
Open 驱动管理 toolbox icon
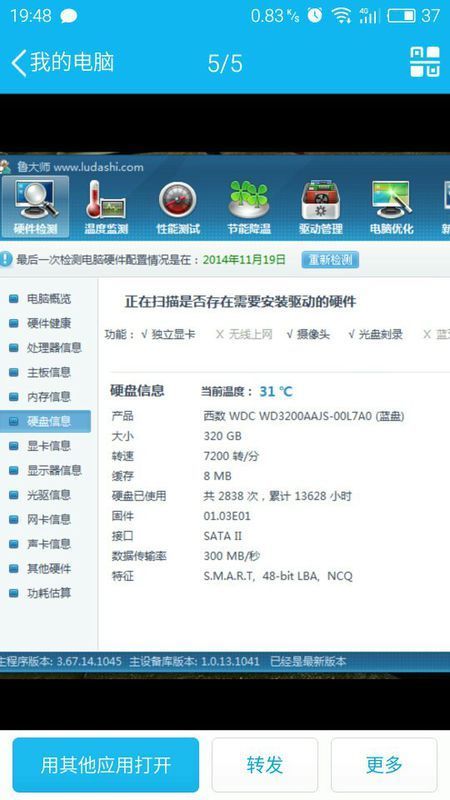(320, 207)
